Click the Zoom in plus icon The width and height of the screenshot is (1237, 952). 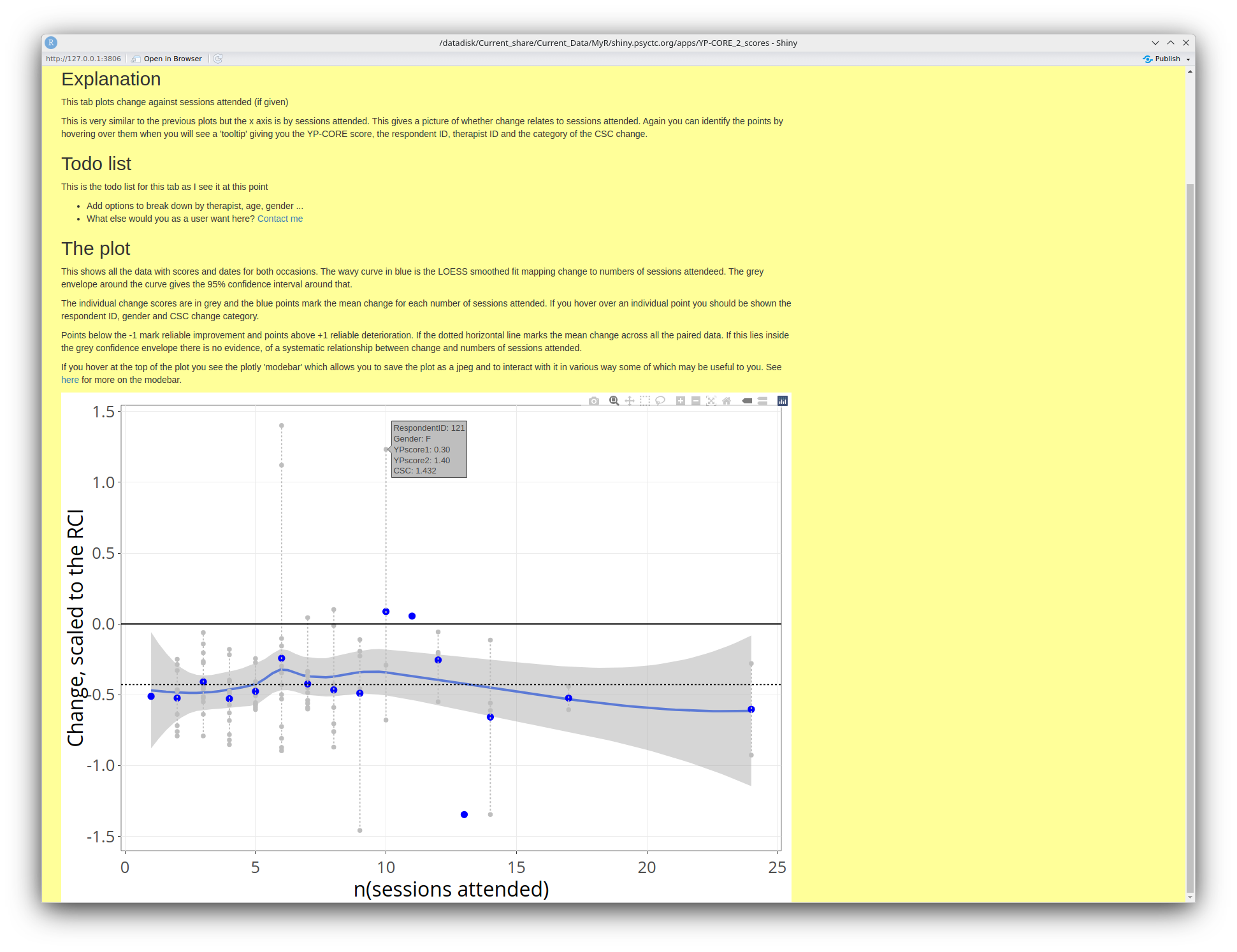(681, 401)
